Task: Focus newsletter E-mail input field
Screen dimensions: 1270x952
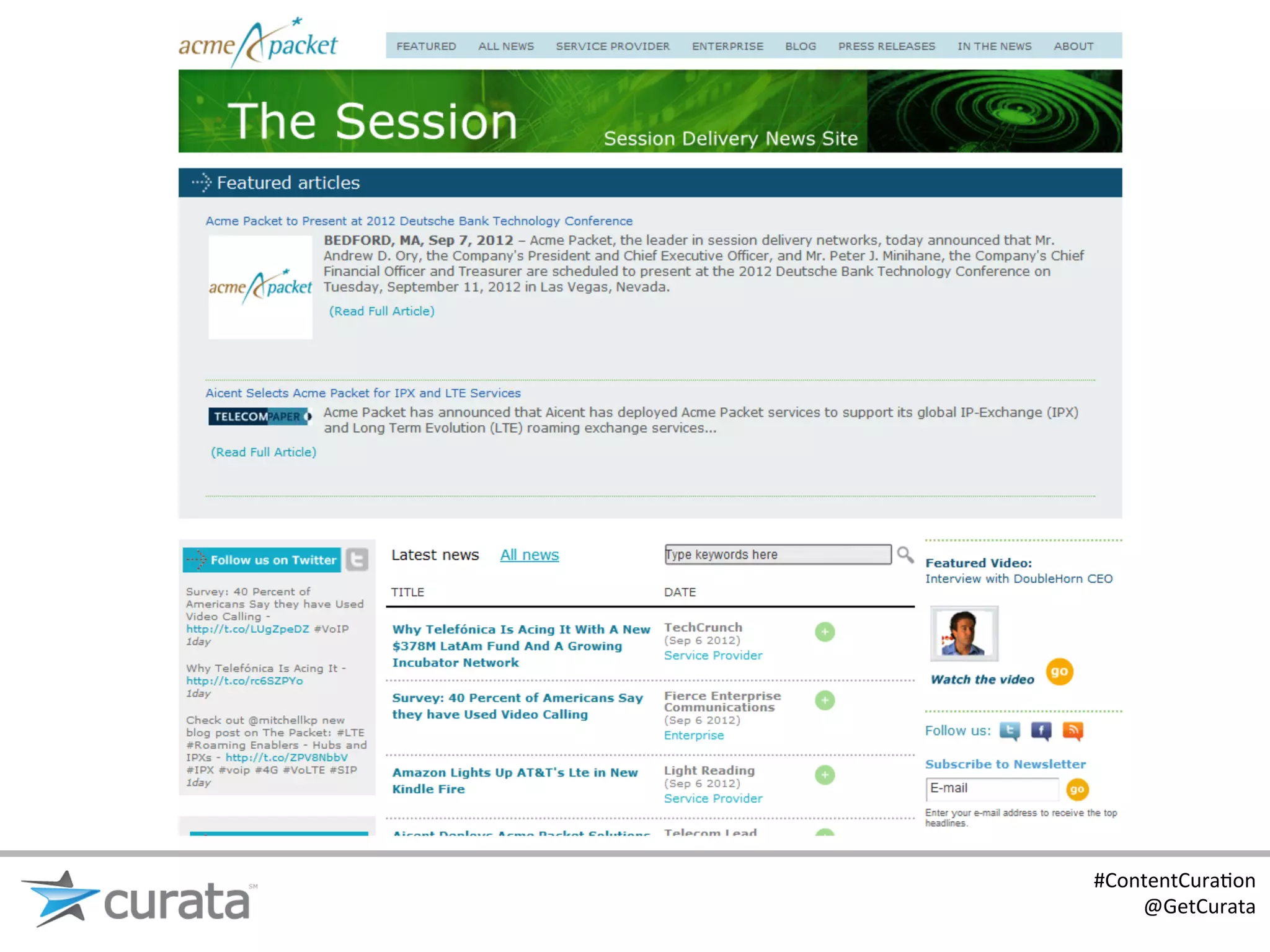Action: click(992, 789)
